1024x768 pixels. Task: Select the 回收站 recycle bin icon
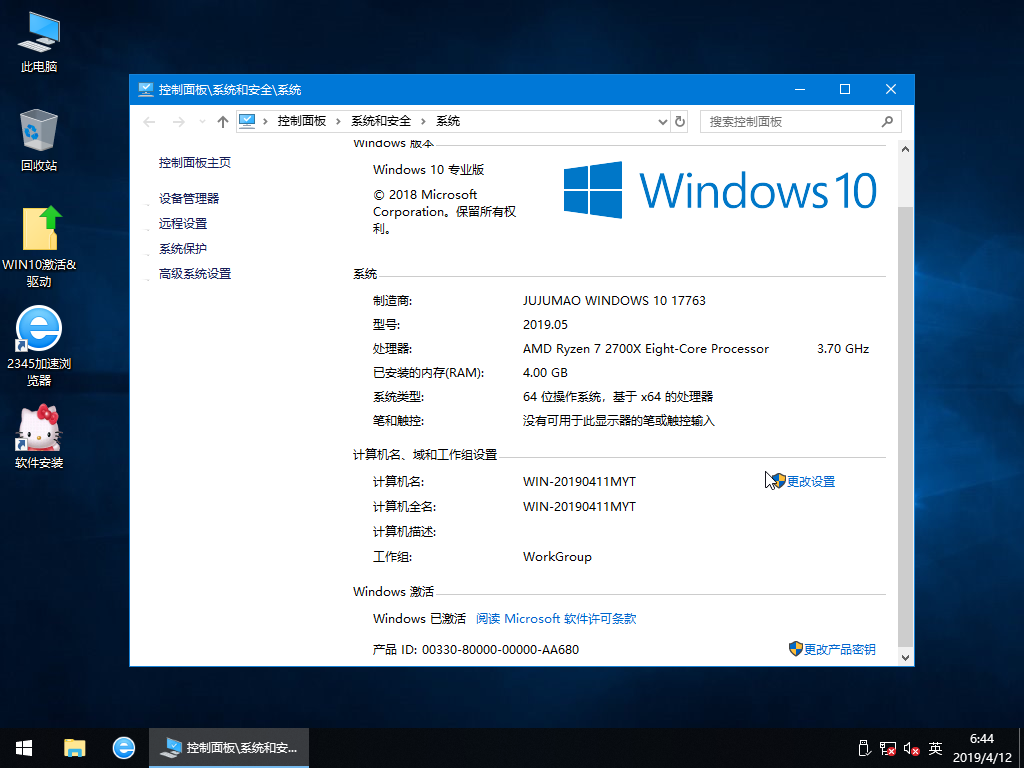(39, 140)
